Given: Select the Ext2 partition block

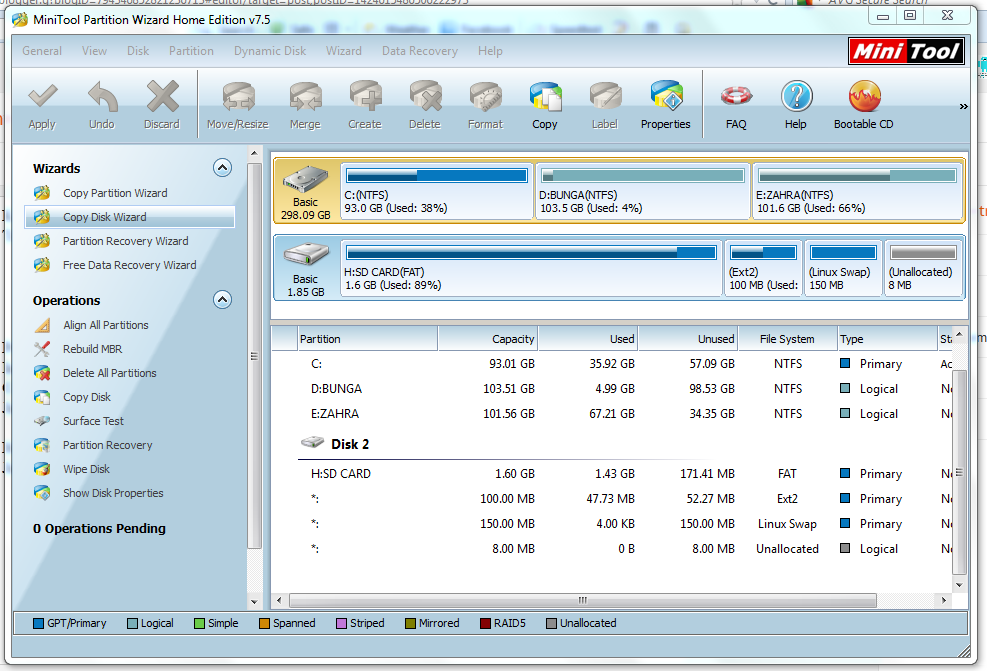Looking at the screenshot, I should [x=764, y=268].
